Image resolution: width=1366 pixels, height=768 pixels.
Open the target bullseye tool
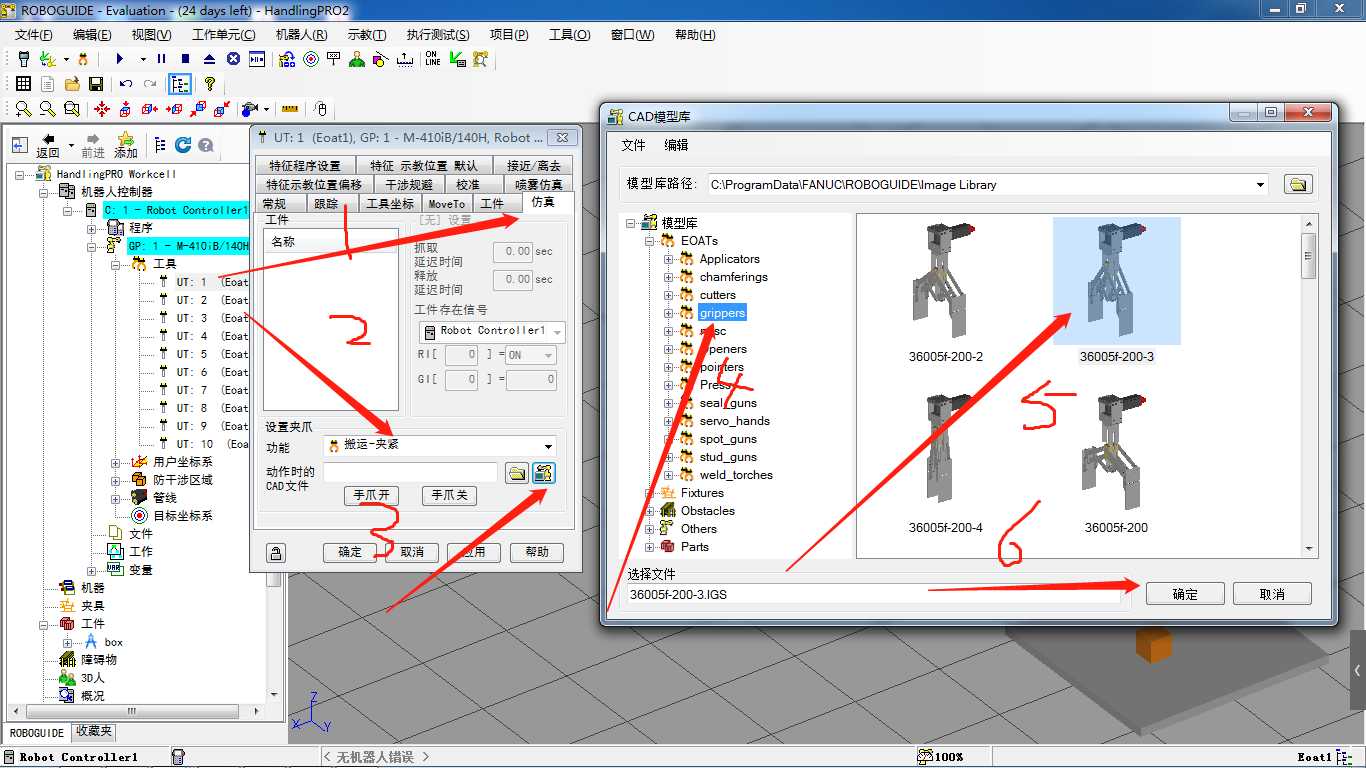(310, 59)
